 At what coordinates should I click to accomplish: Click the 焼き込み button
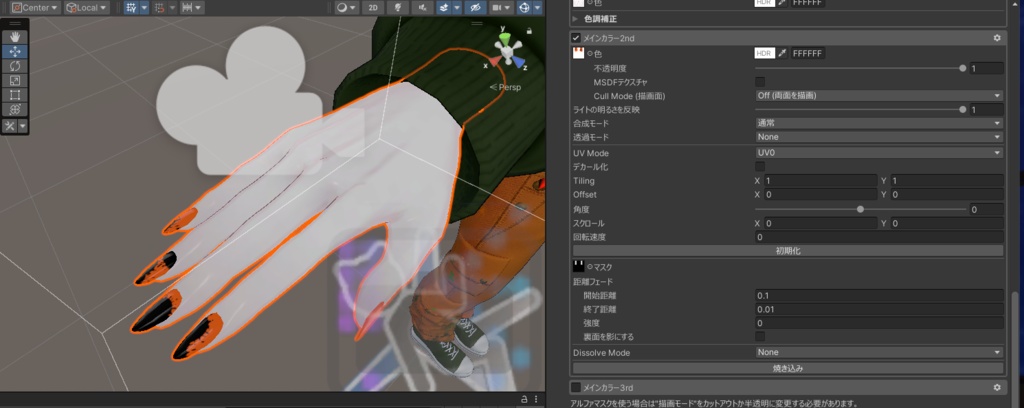click(788, 368)
